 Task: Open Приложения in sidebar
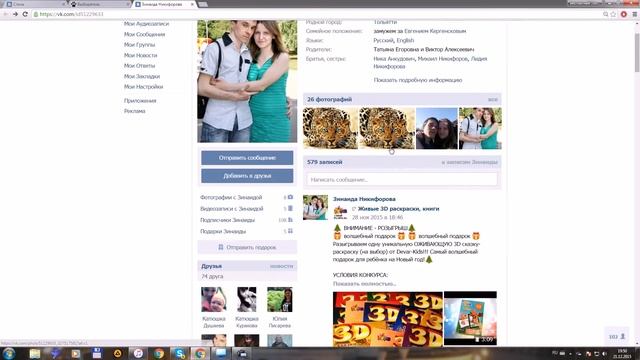click(x=140, y=100)
